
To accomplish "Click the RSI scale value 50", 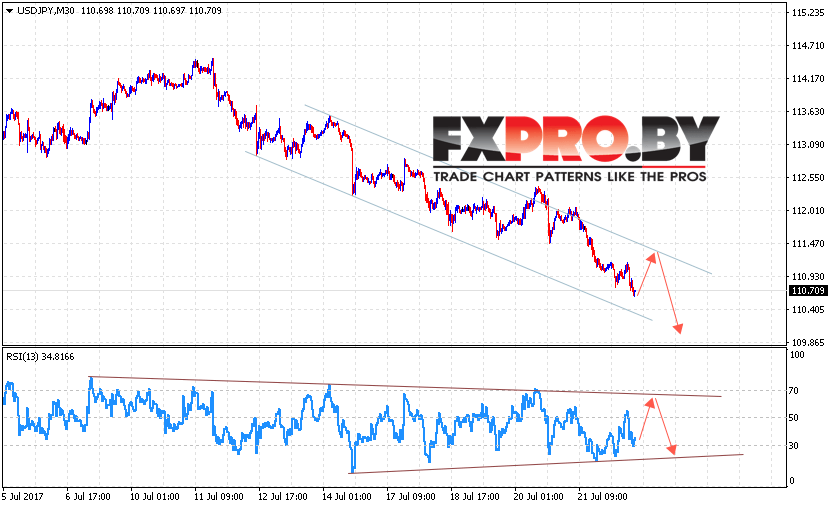I will (794, 418).
